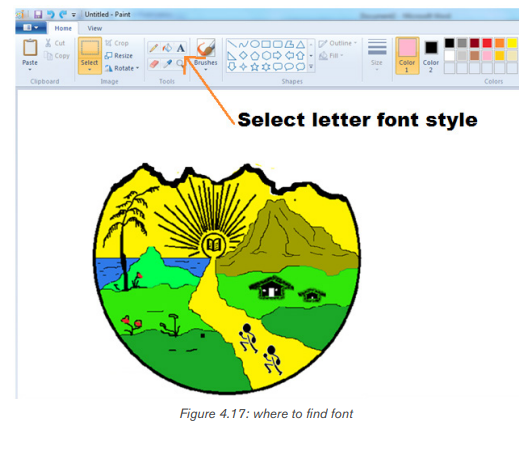The height and width of the screenshot is (455, 532).
Task: Activate the Color 2 box
Action: [431, 56]
